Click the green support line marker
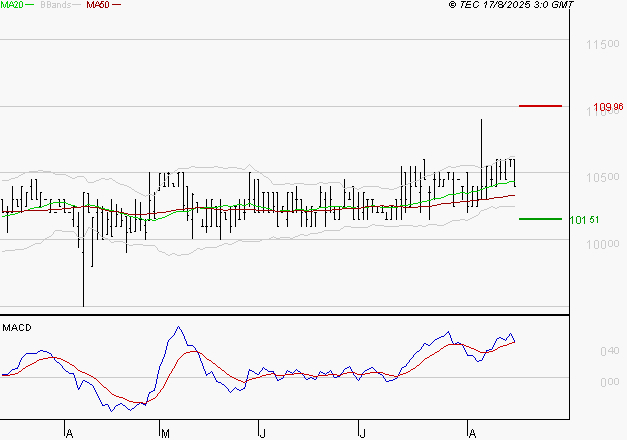Viewport: 627px width, 440px height. [540, 218]
